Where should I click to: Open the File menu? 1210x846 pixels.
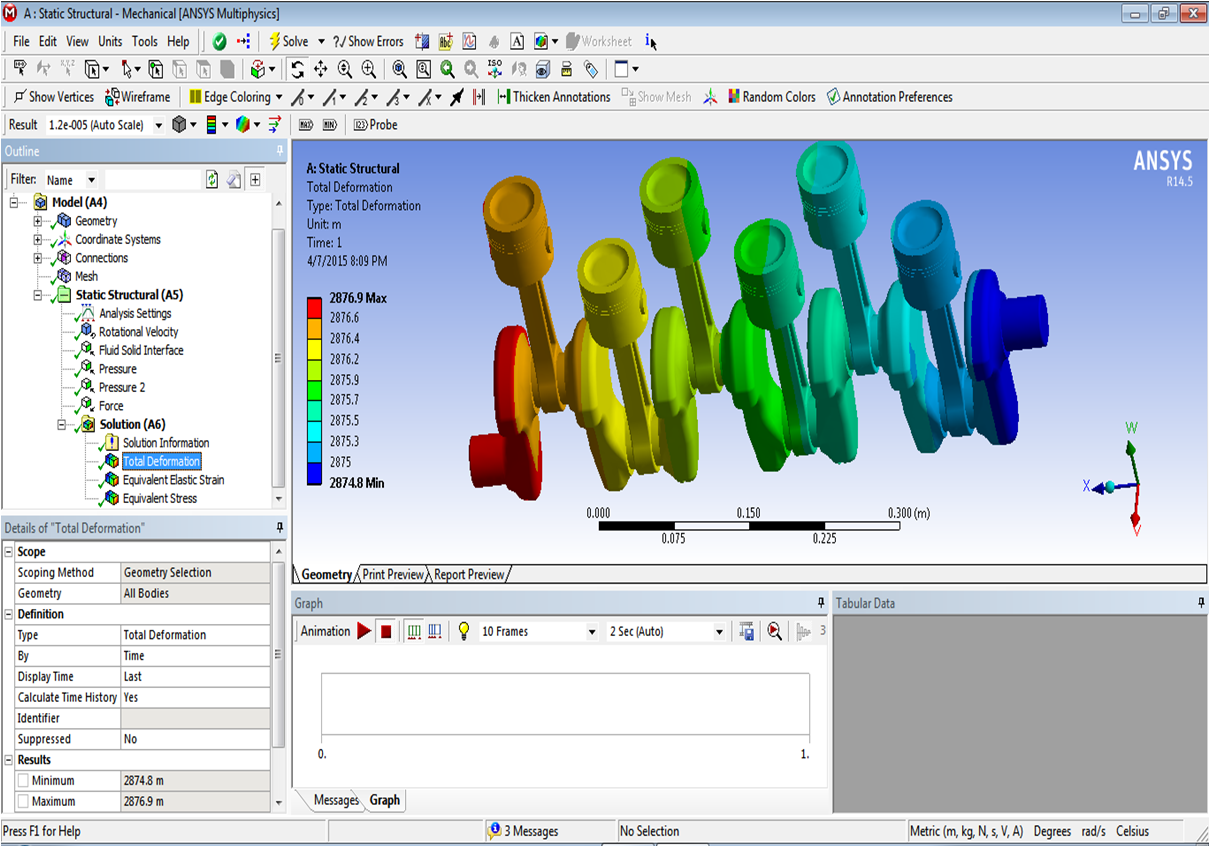click(21, 42)
